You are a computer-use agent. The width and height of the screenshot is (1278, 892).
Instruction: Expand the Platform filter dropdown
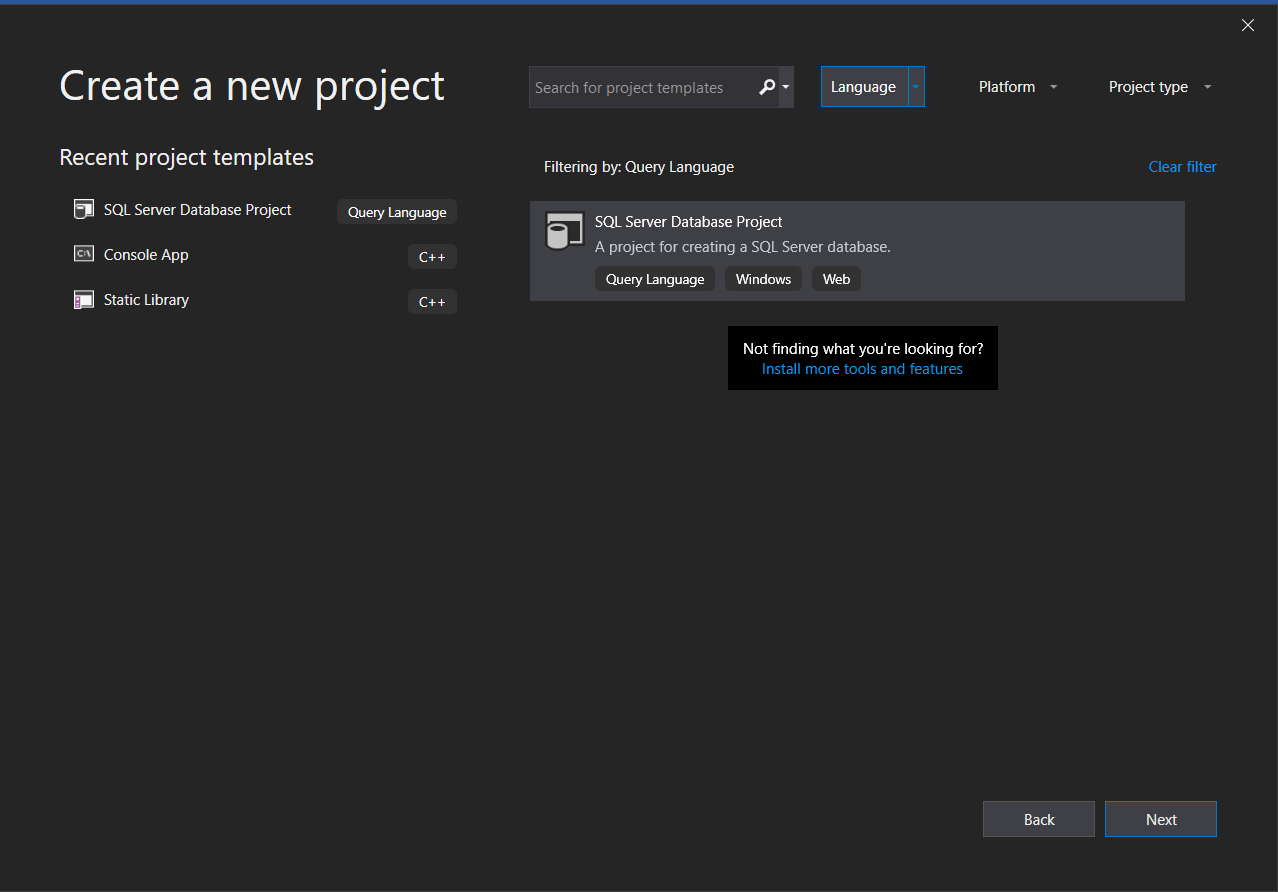(1017, 87)
